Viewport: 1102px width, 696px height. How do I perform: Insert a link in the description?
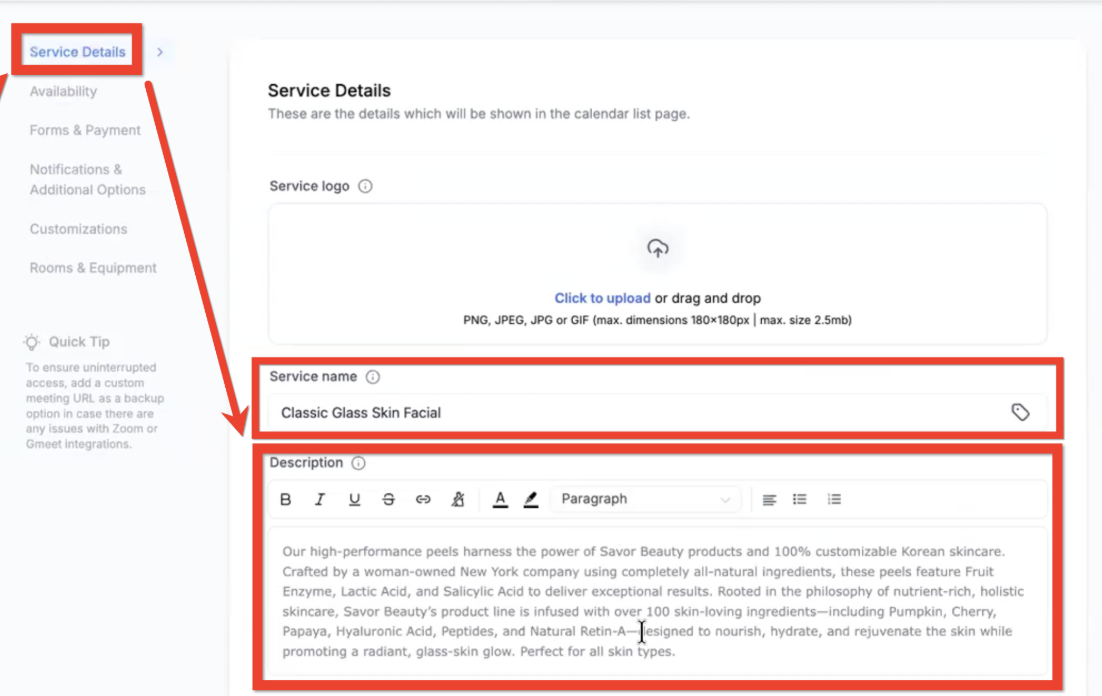(423, 499)
